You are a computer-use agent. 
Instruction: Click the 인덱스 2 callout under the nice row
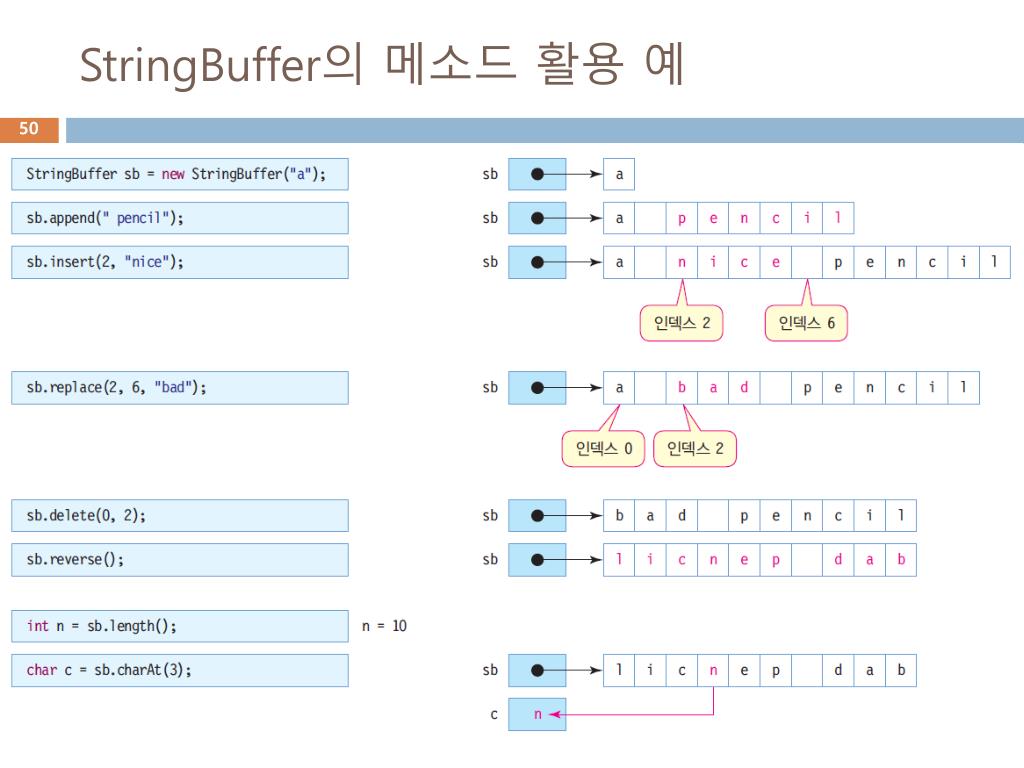pyautogui.click(x=681, y=323)
